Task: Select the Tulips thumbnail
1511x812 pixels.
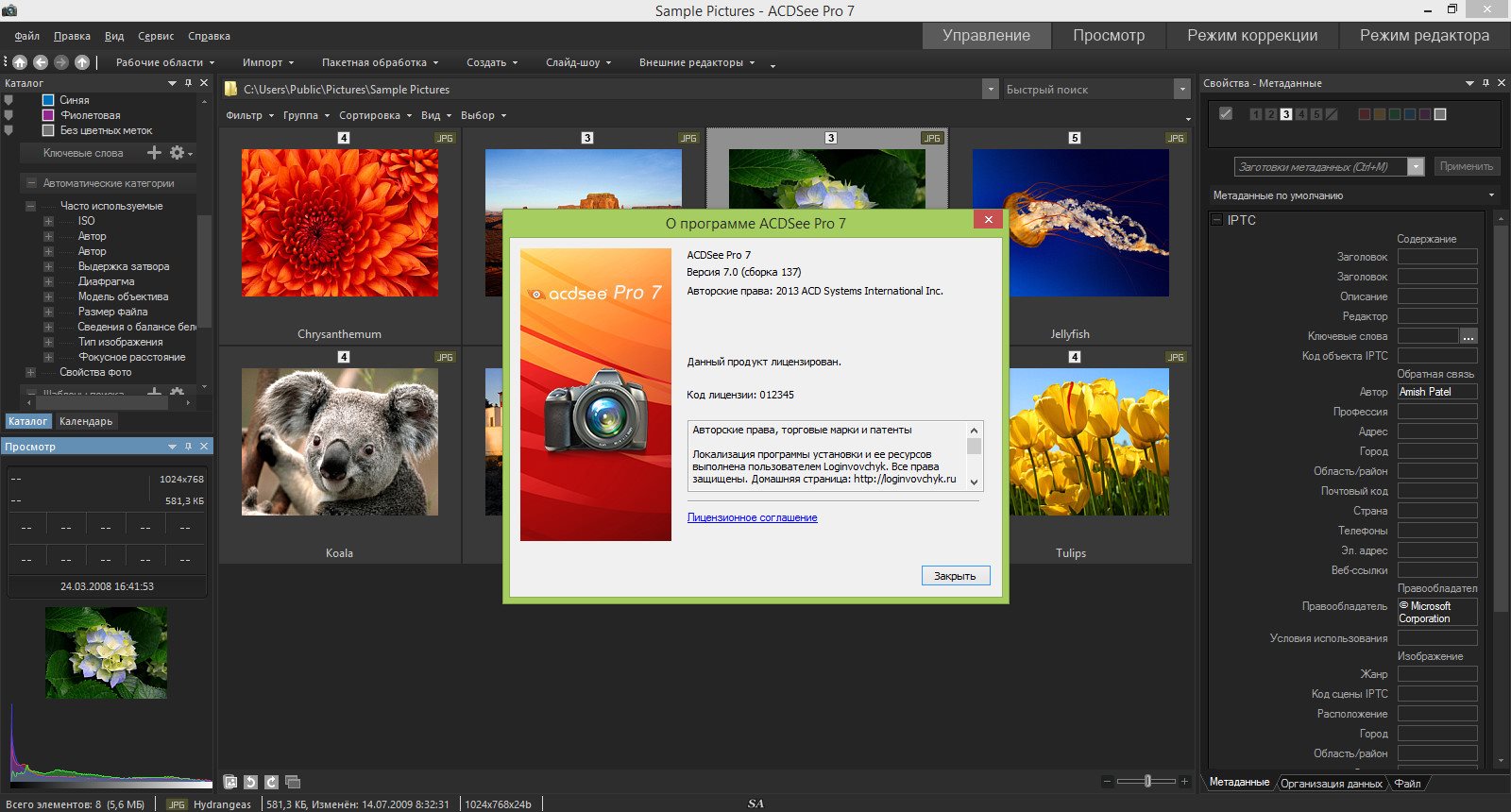Action: point(1089,442)
